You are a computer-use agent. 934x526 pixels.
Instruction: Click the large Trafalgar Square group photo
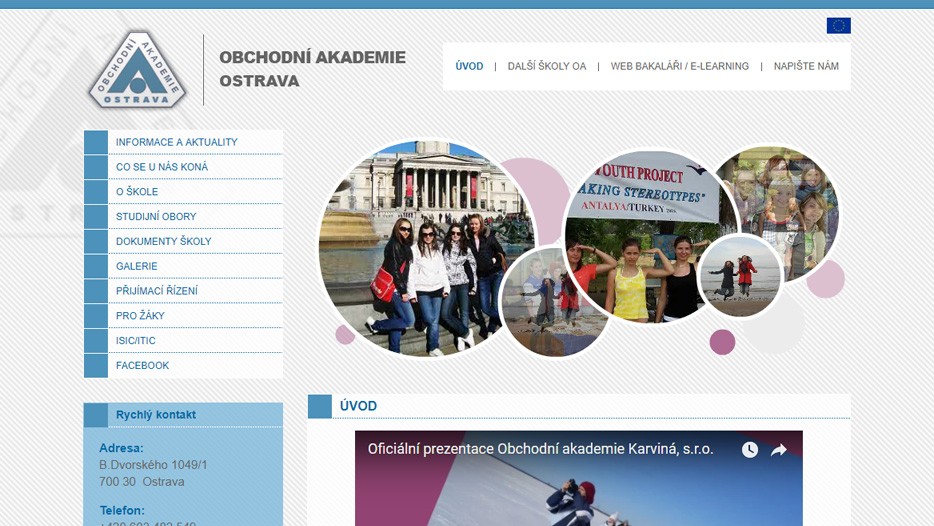click(426, 249)
